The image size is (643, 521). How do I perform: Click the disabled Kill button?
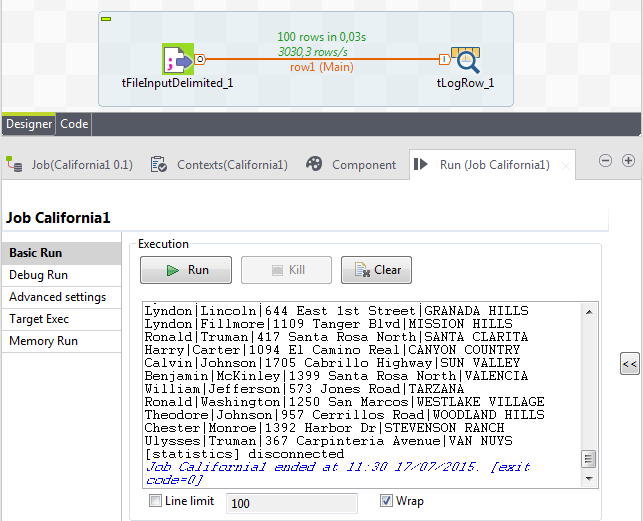(286, 270)
